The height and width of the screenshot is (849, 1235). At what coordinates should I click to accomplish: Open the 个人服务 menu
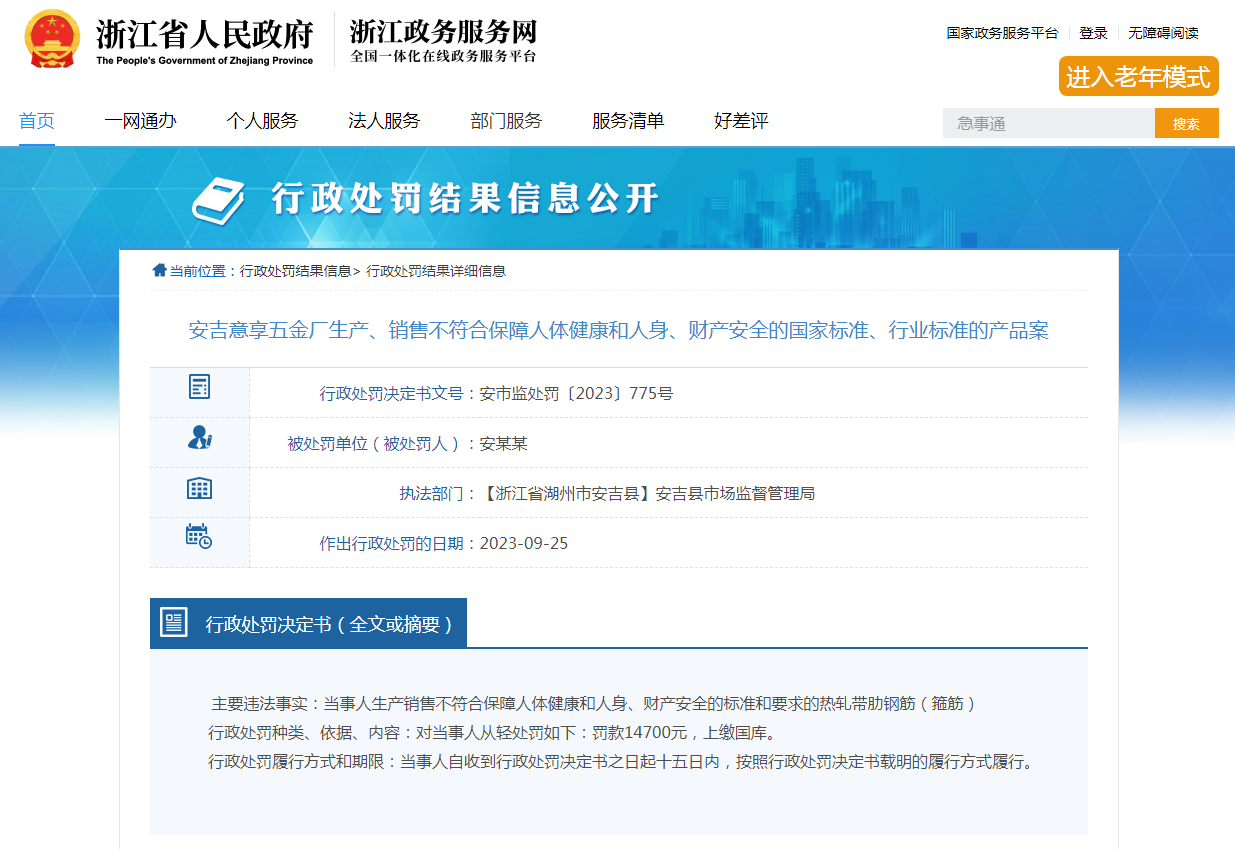click(262, 121)
